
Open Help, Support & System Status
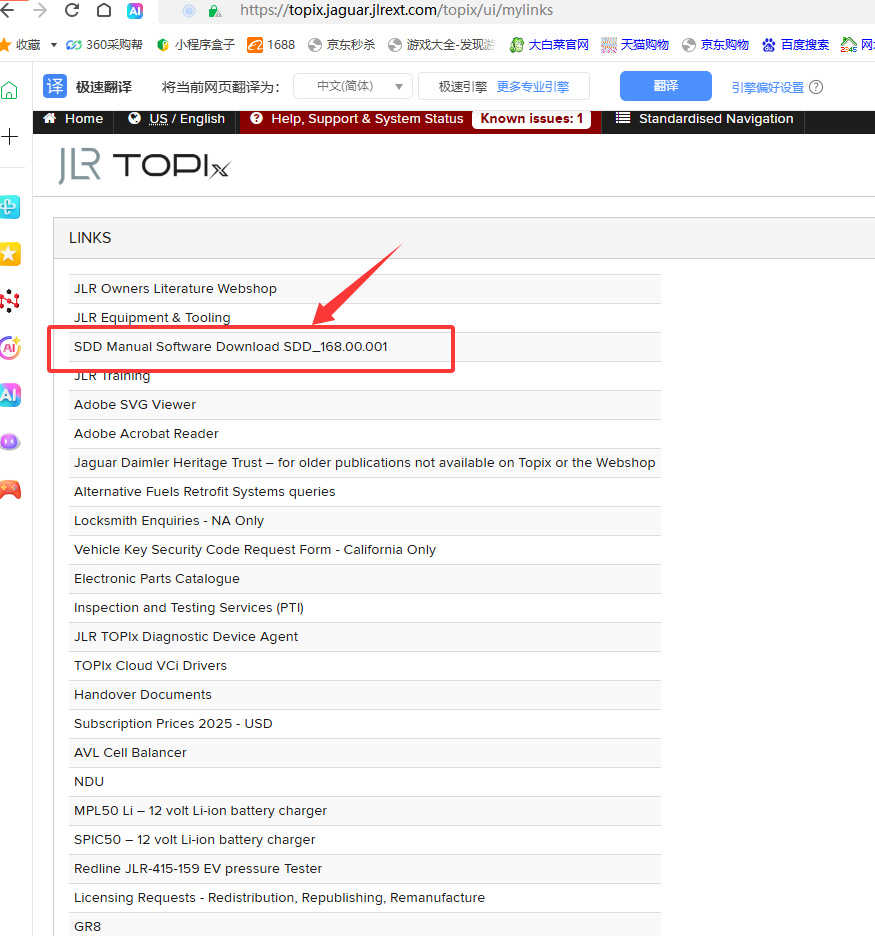pos(357,119)
